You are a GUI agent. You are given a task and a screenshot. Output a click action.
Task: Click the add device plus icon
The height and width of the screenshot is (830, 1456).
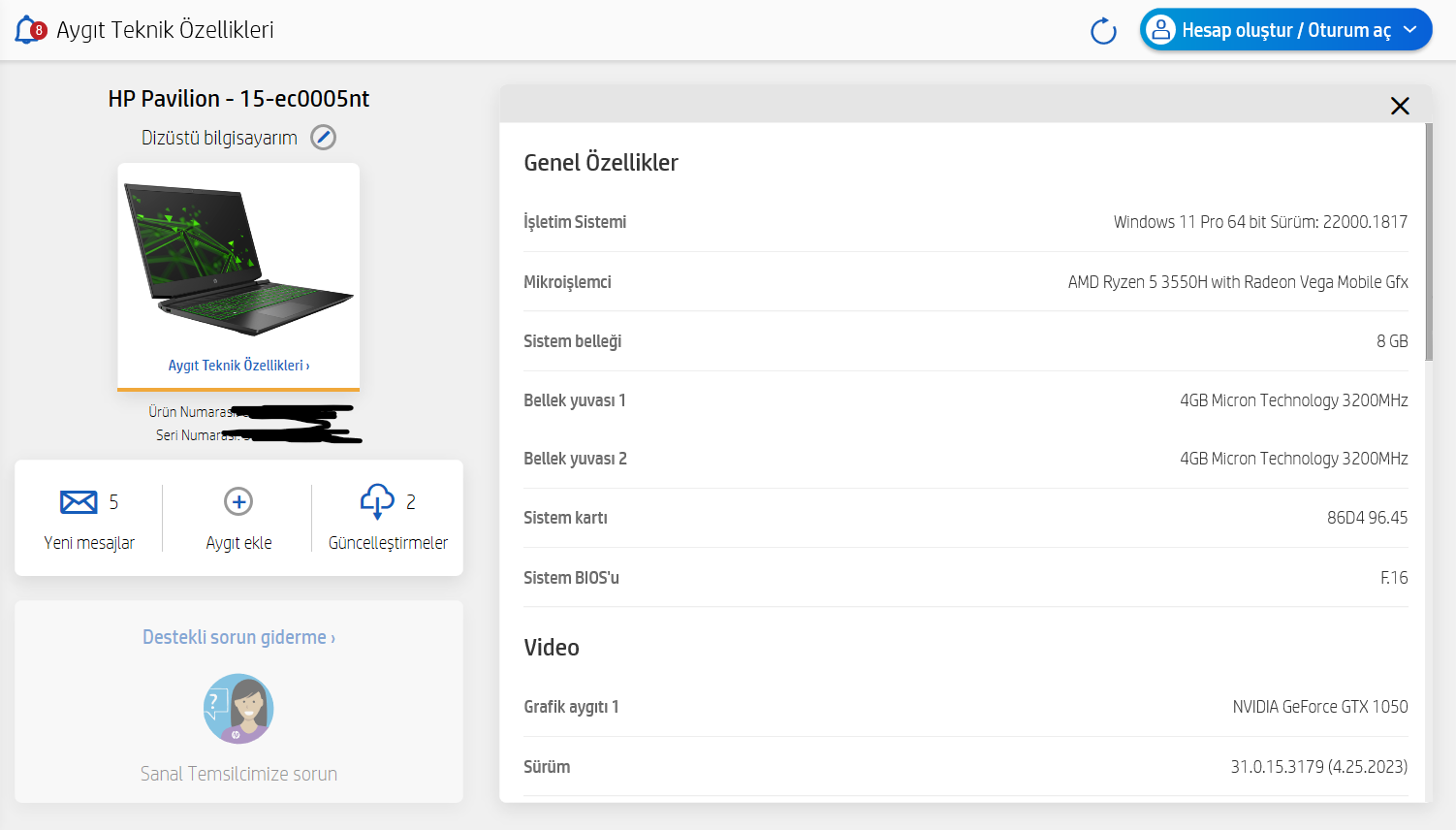[x=238, y=501]
